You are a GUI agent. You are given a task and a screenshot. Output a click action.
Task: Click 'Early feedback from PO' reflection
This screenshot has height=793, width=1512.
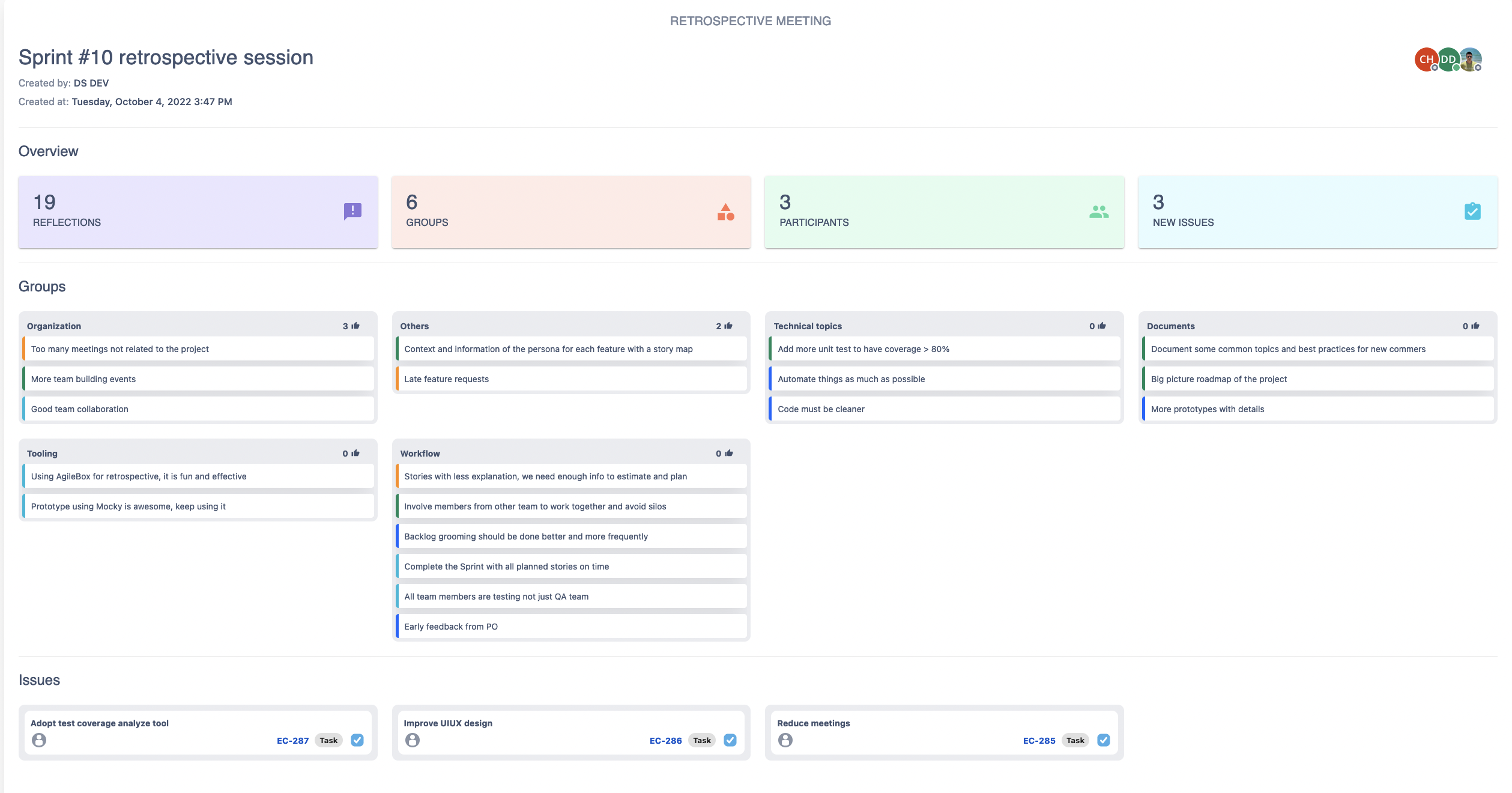point(571,627)
